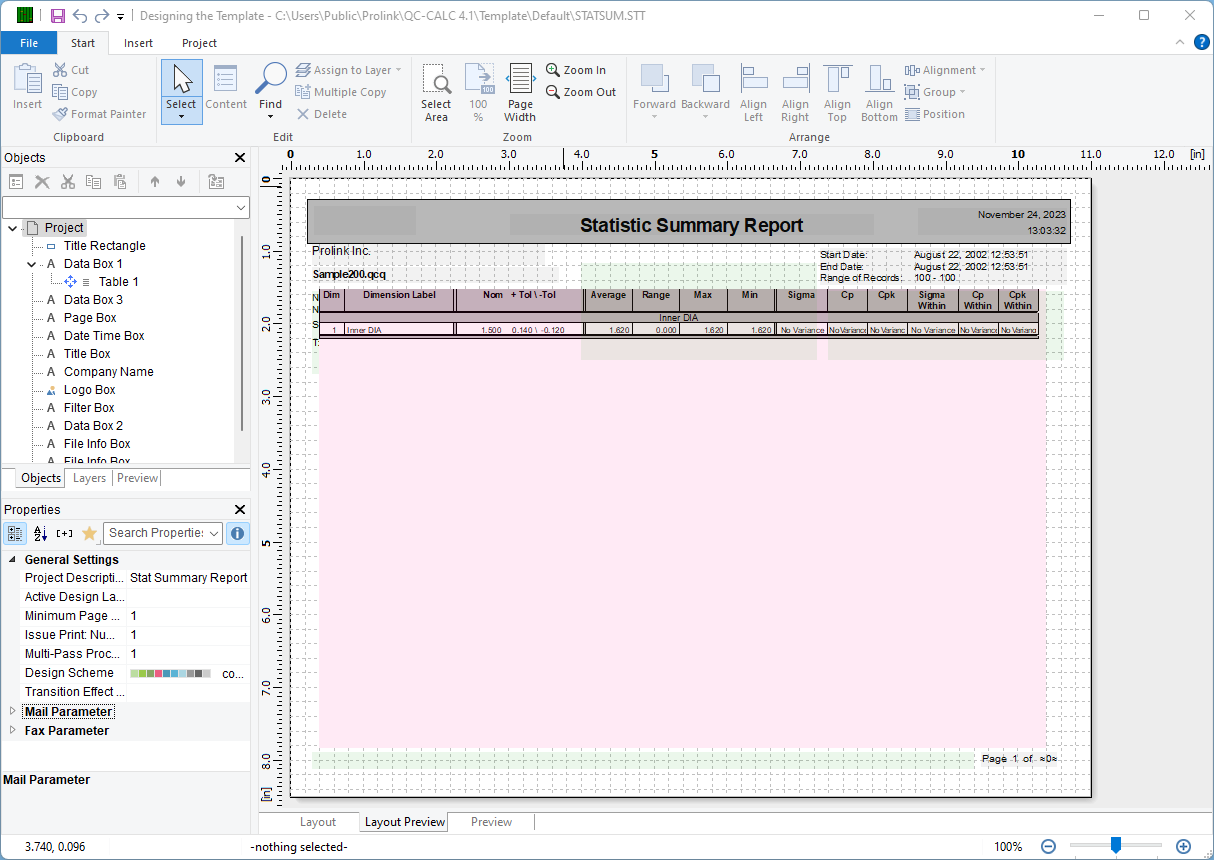Fit view to Page Width
The height and width of the screenshot is (860, 1214).
click(x=520, y=92)
